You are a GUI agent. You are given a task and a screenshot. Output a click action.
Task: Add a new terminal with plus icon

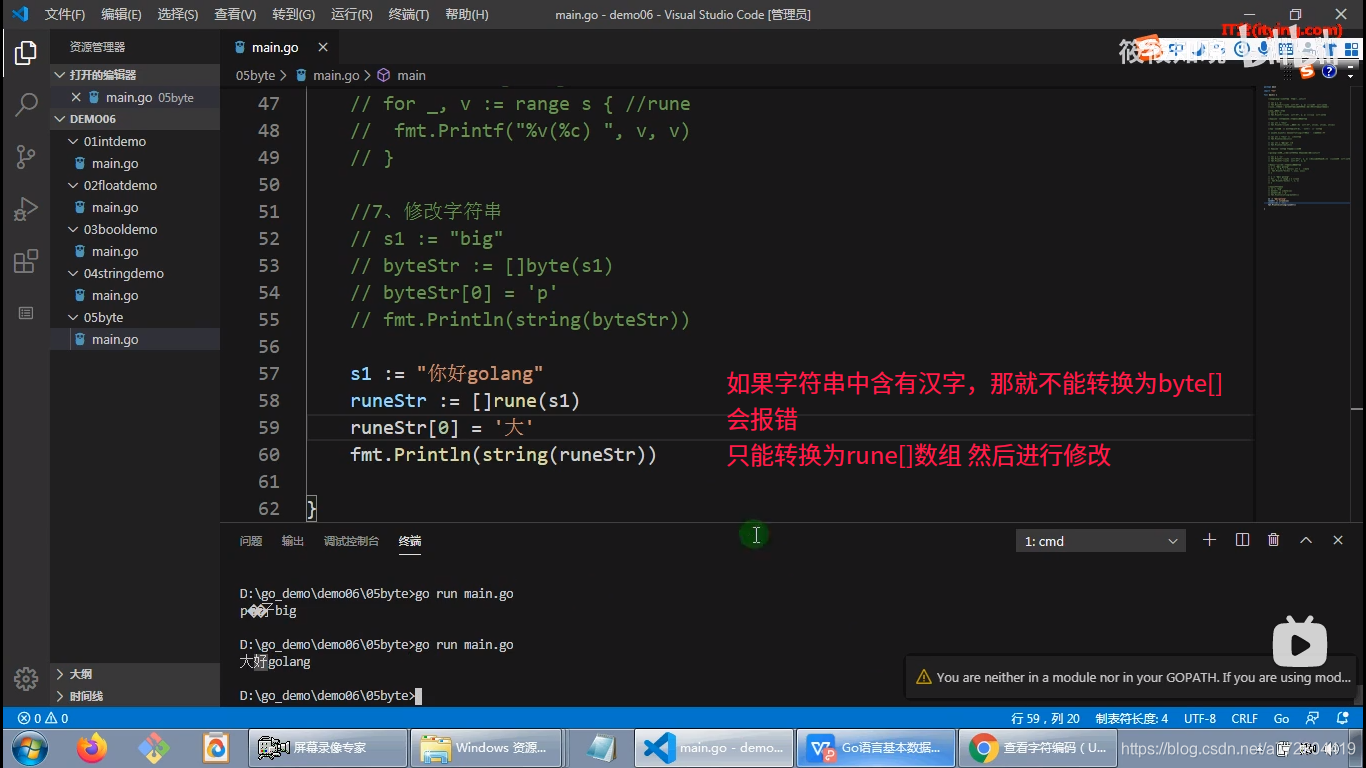(1209, 540)
